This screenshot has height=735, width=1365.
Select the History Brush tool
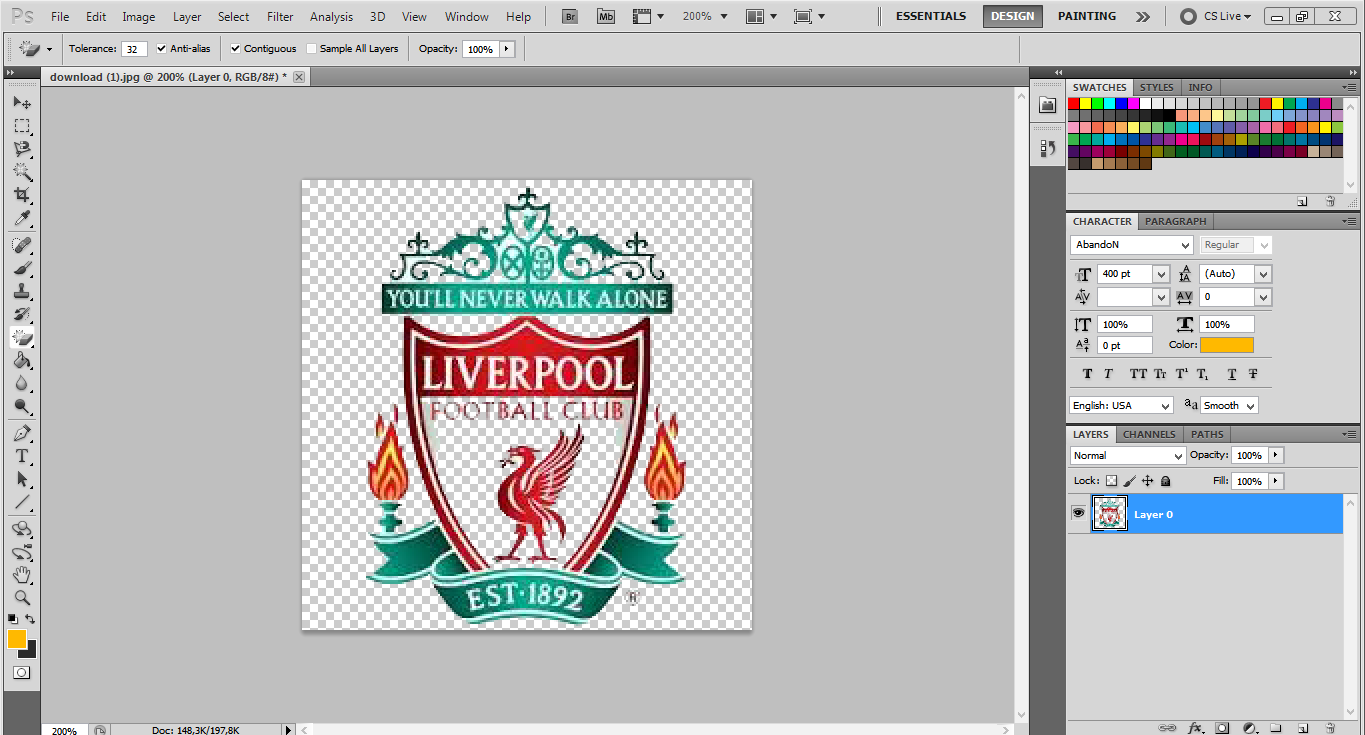point(22,314)
